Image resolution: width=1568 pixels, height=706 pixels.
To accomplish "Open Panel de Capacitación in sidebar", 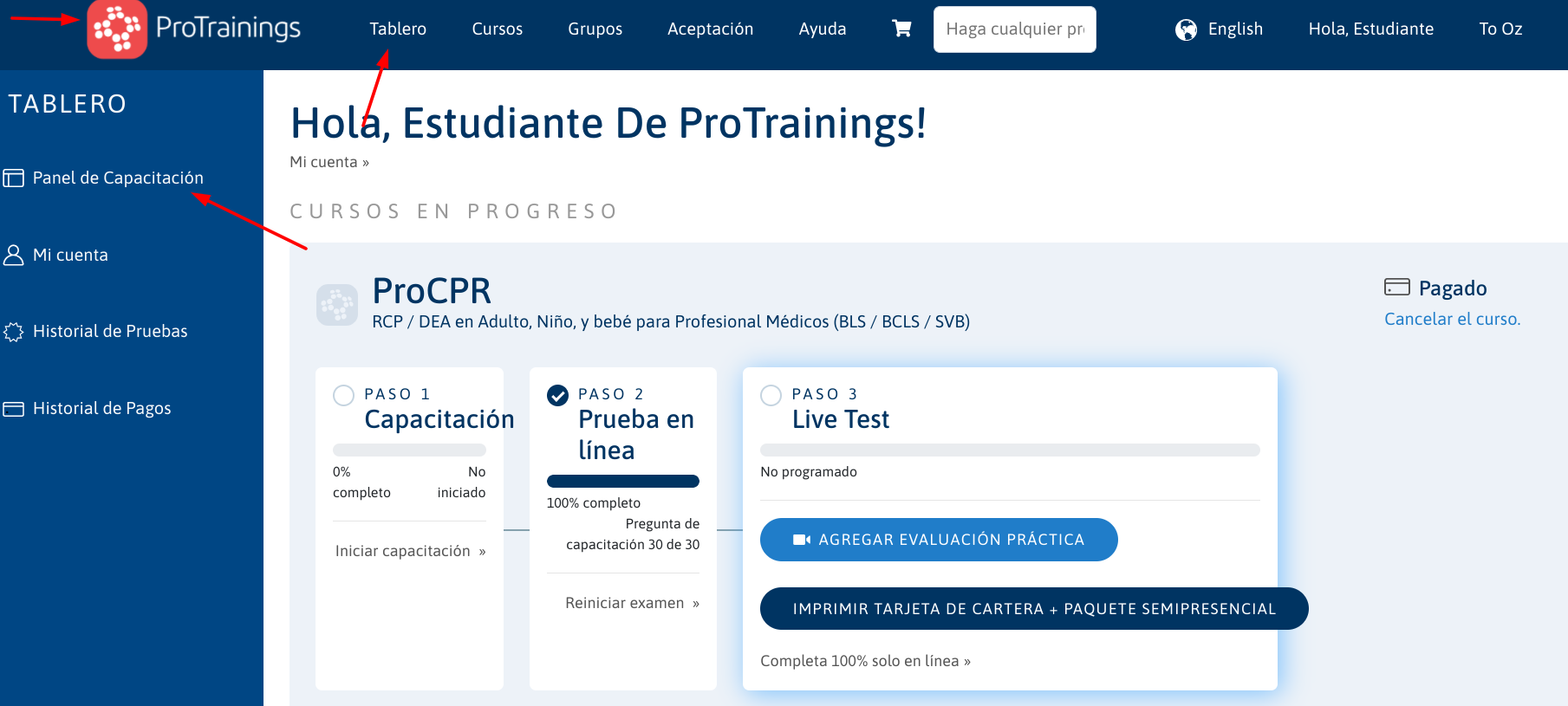I will click(118, 178).
